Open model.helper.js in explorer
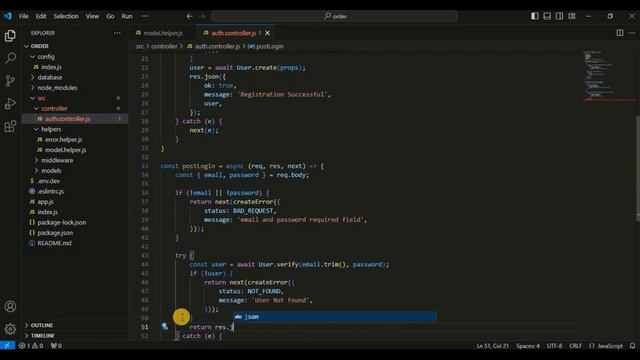 (x=75, y=150)
